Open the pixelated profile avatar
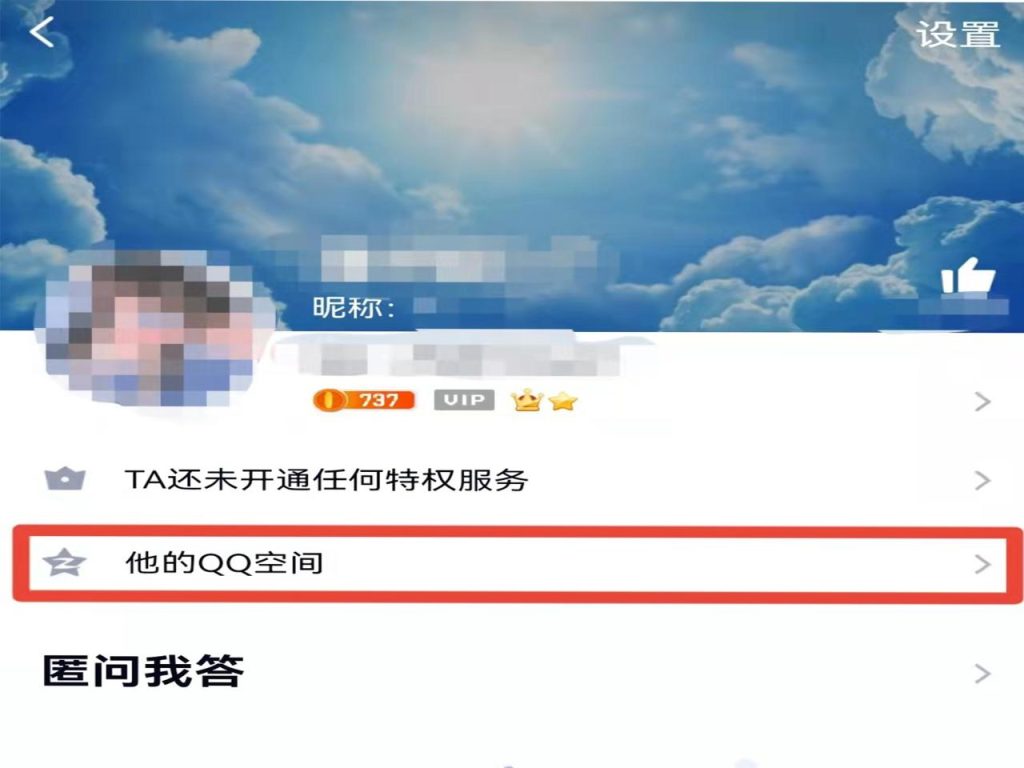The width and height of the screenshot is (1024, 768). [x=155, y=327]
